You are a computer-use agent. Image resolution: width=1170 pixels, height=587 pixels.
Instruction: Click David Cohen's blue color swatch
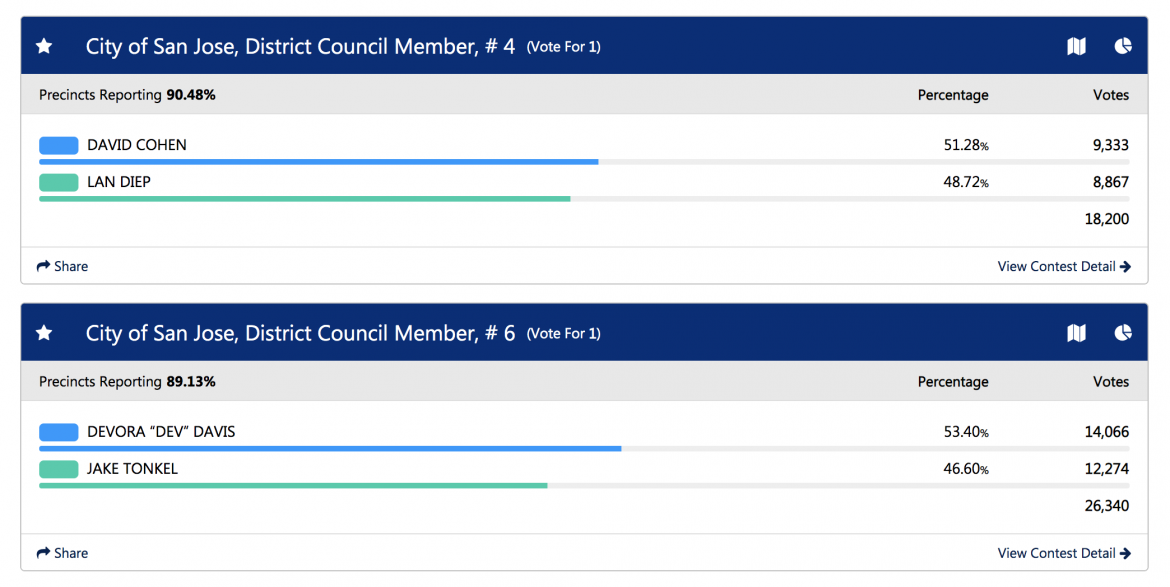pos(58,145)
